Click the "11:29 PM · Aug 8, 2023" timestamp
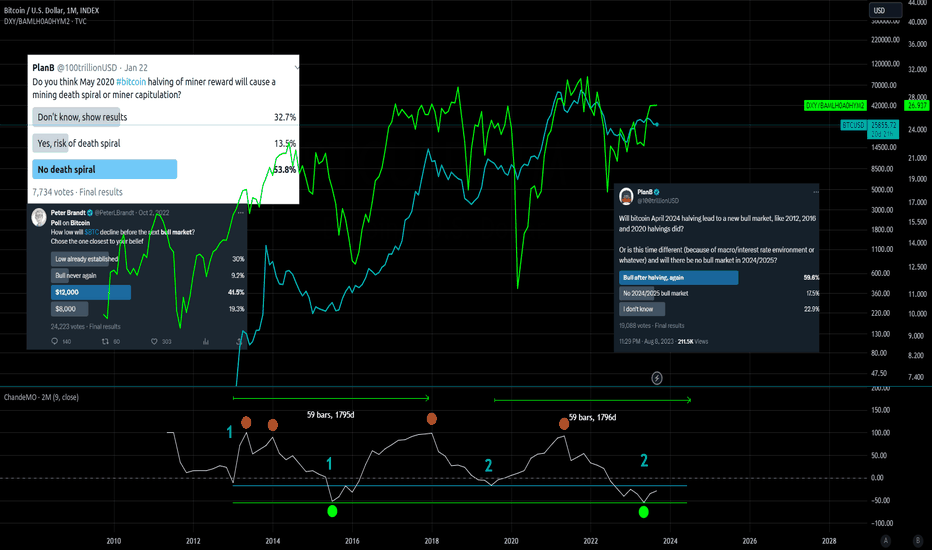Viewport: 932px width, 550px height. point(647,341)
